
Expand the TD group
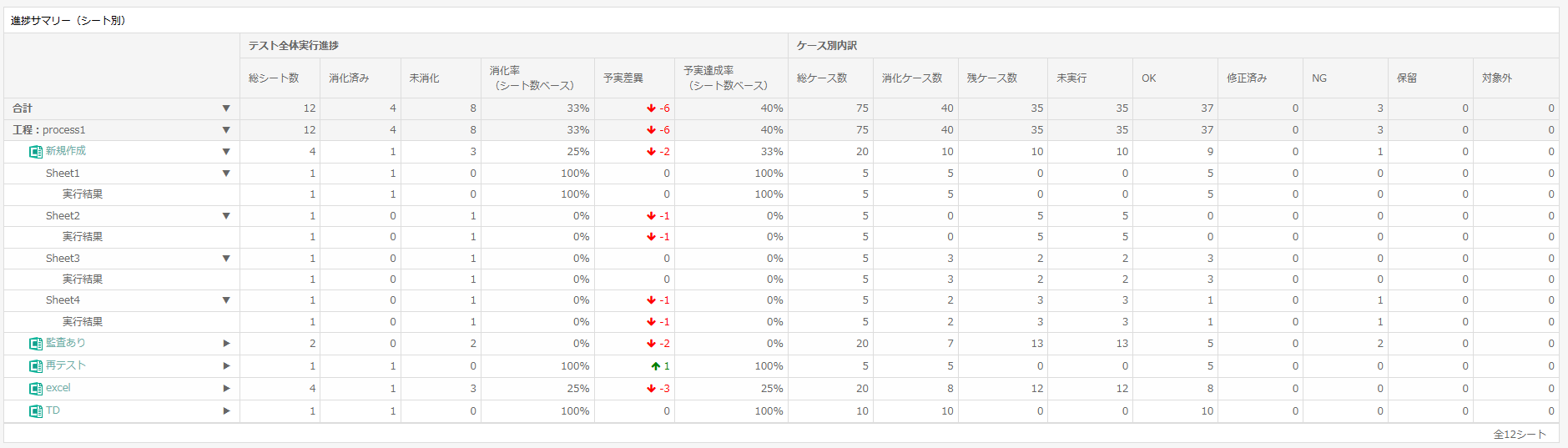tap(226, 411)
